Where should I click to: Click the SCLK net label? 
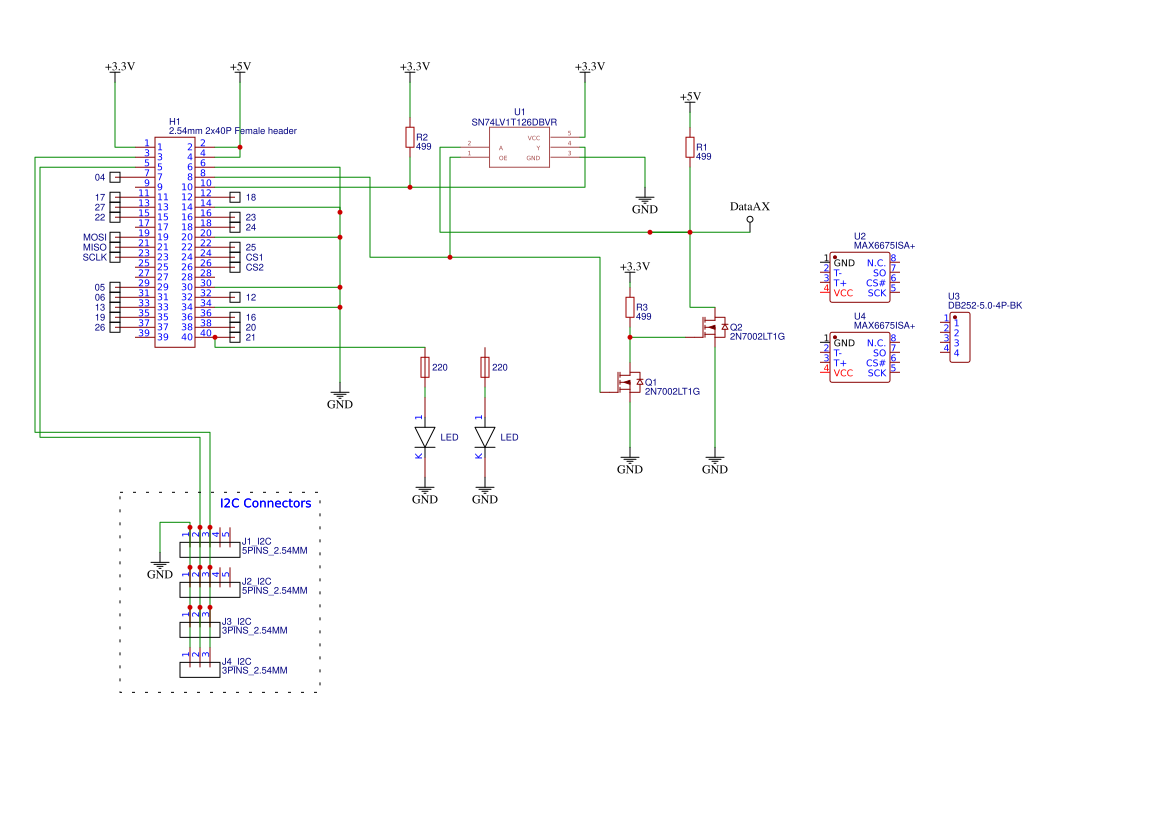tap(95, 257)
